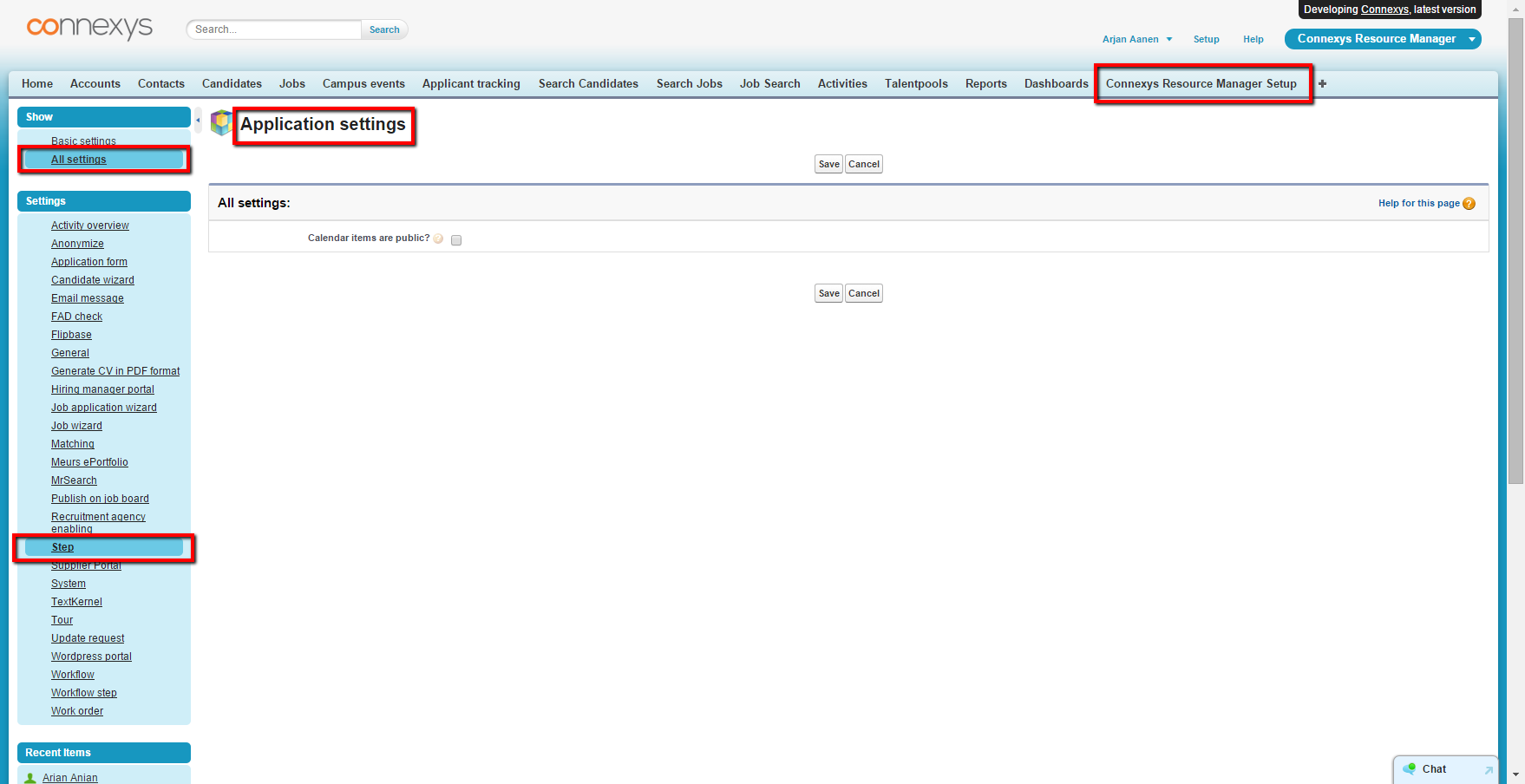Open the Talentpools tab
Image resolution: width=1525 pixels, height=784 pixels.
pos(916,84)
